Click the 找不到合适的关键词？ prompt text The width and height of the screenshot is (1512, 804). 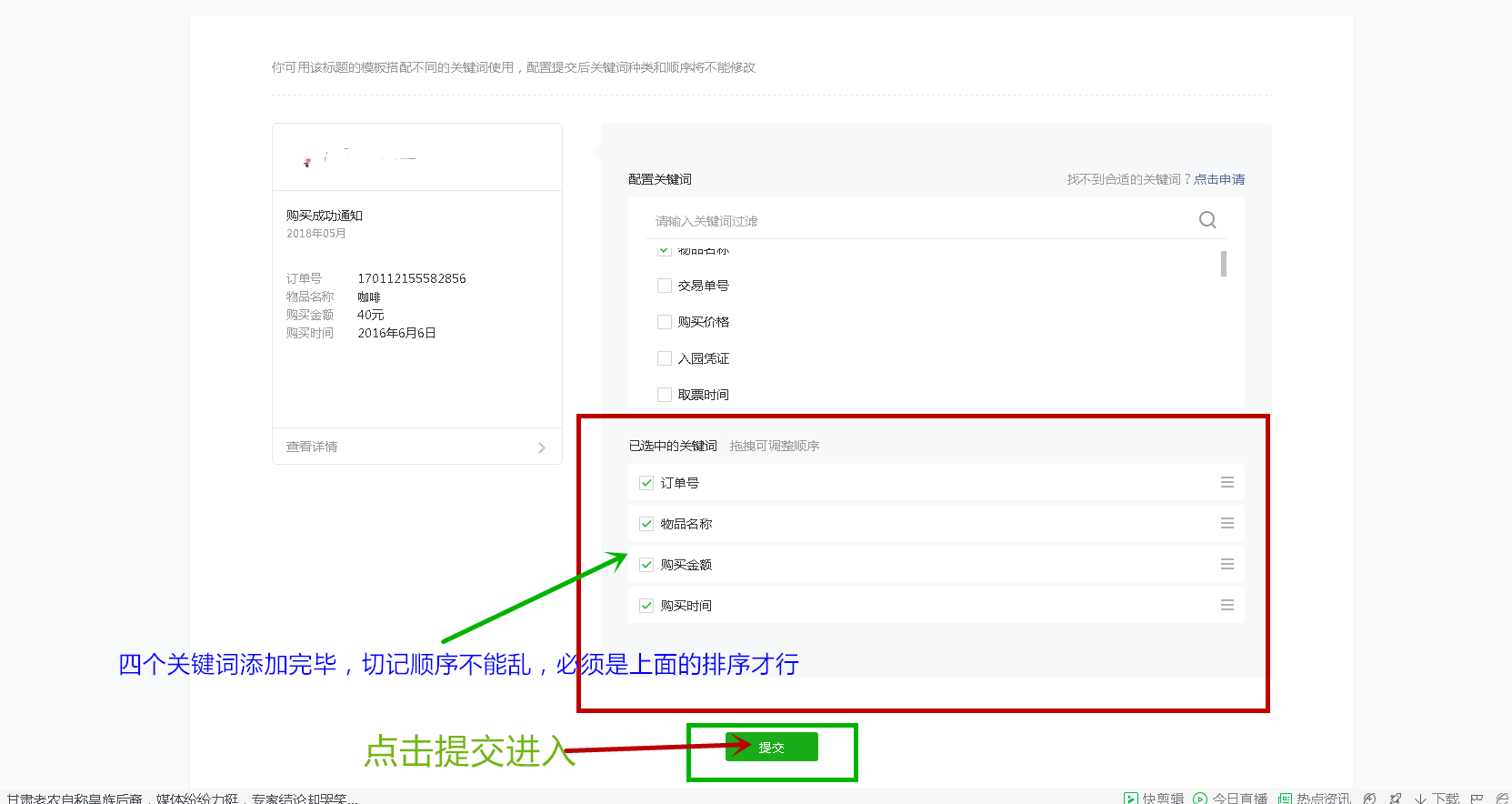[x=1129, y=179]
